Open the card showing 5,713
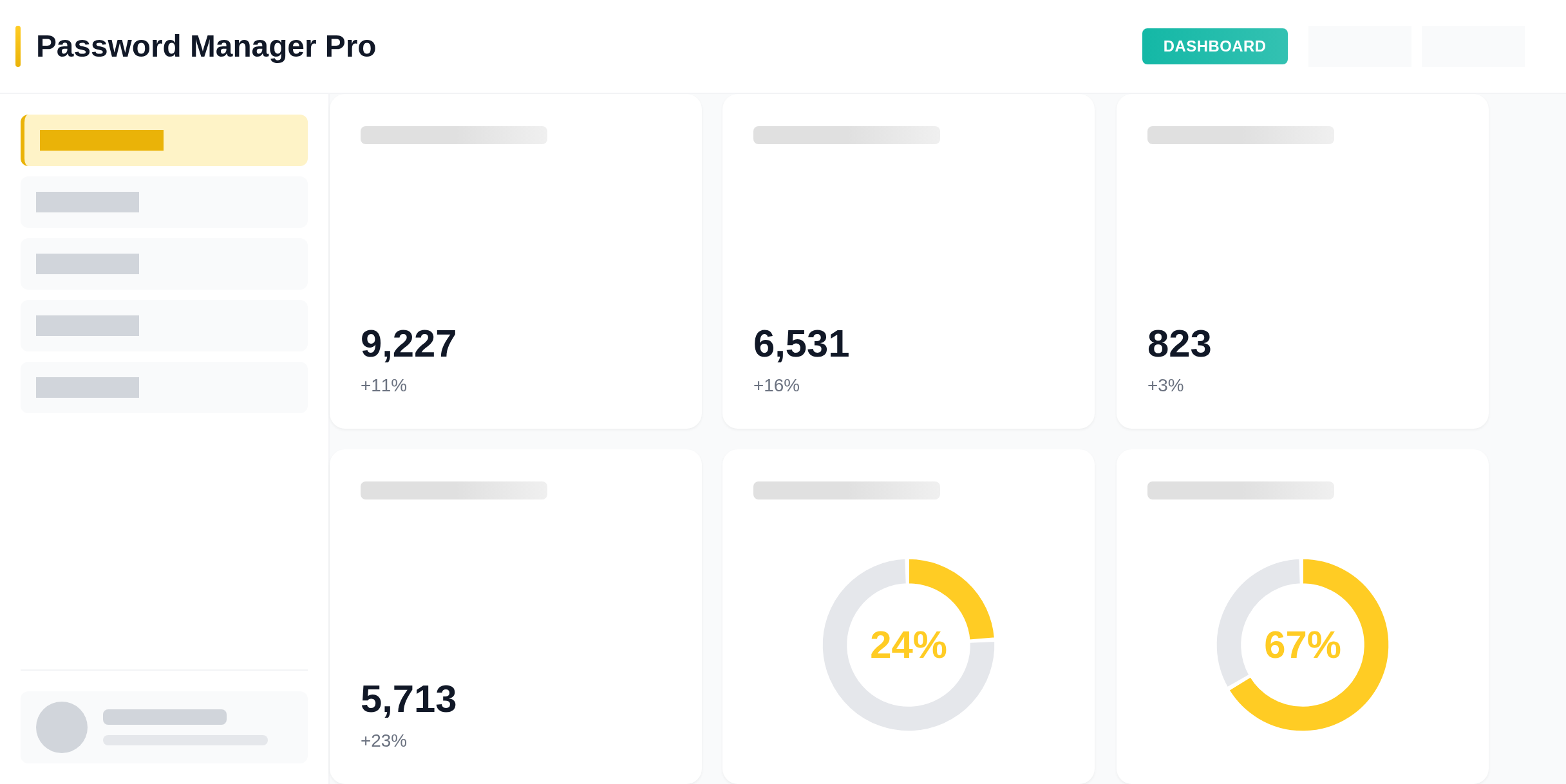 pyautogui.click(x=515, y=617)
